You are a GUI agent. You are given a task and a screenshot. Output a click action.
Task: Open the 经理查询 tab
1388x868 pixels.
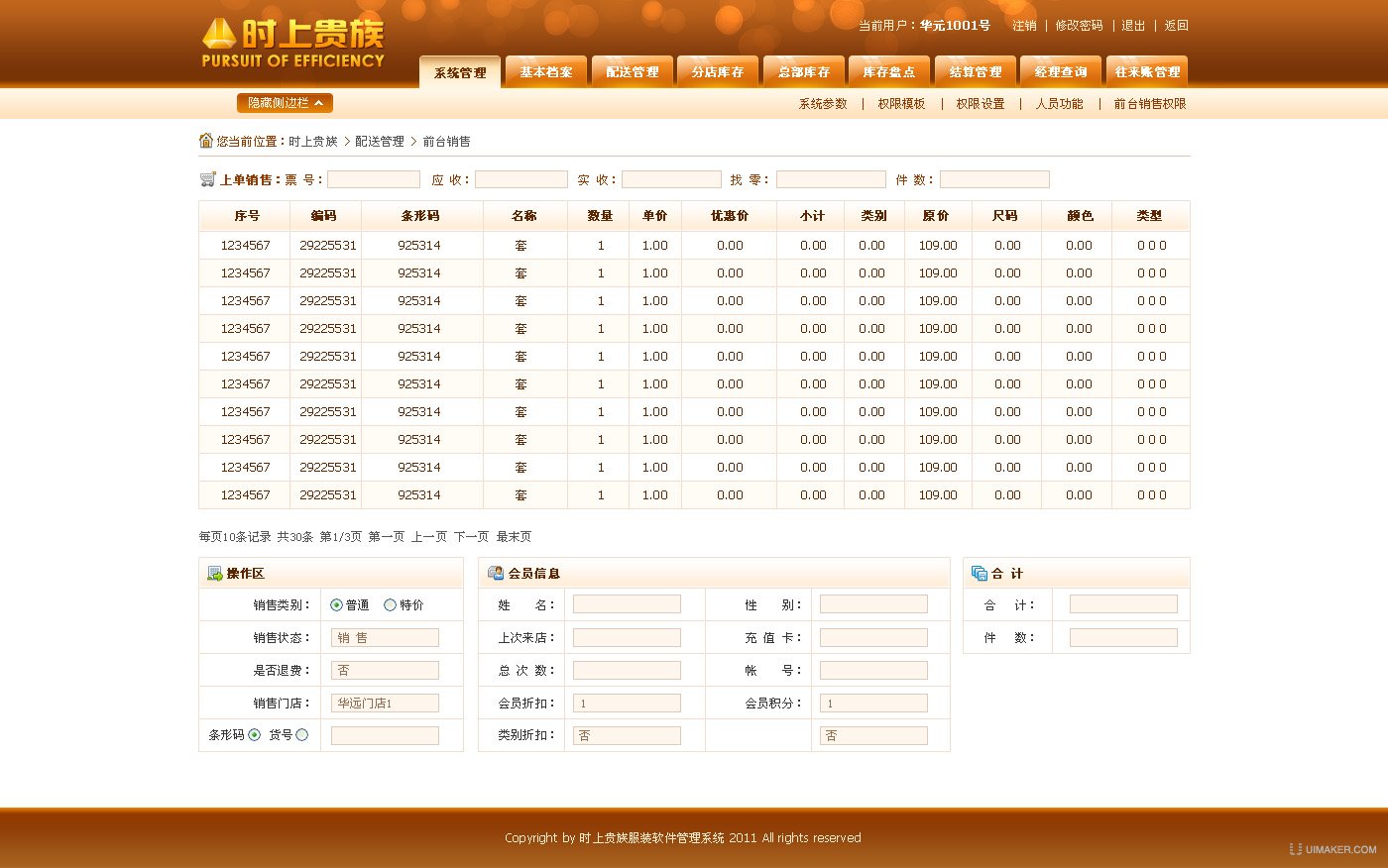tap(1061, 71)
